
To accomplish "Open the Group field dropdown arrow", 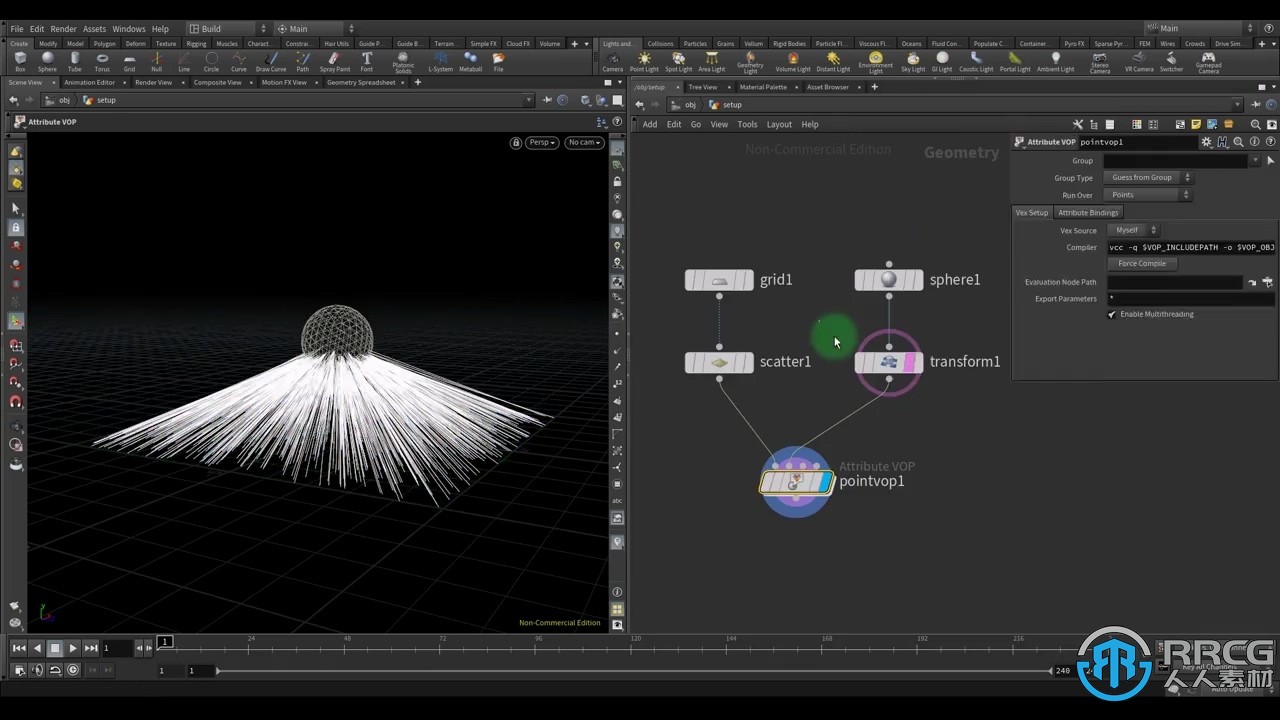I will coord(1255,160).
